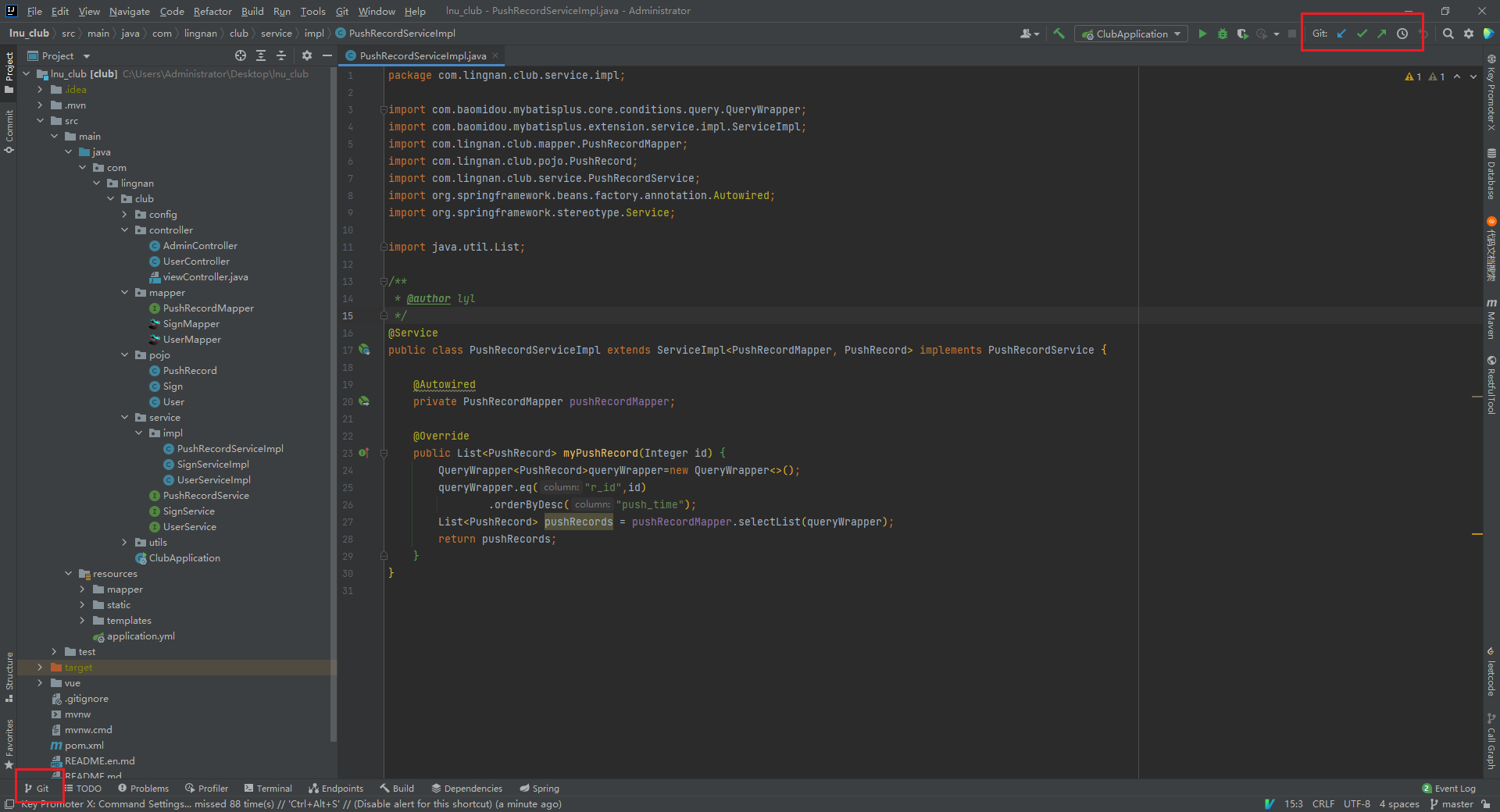Viewport: 1500px width, 812px height.
Task: Expand the config package
Action: pyautogui.click(x=124, y=214)
